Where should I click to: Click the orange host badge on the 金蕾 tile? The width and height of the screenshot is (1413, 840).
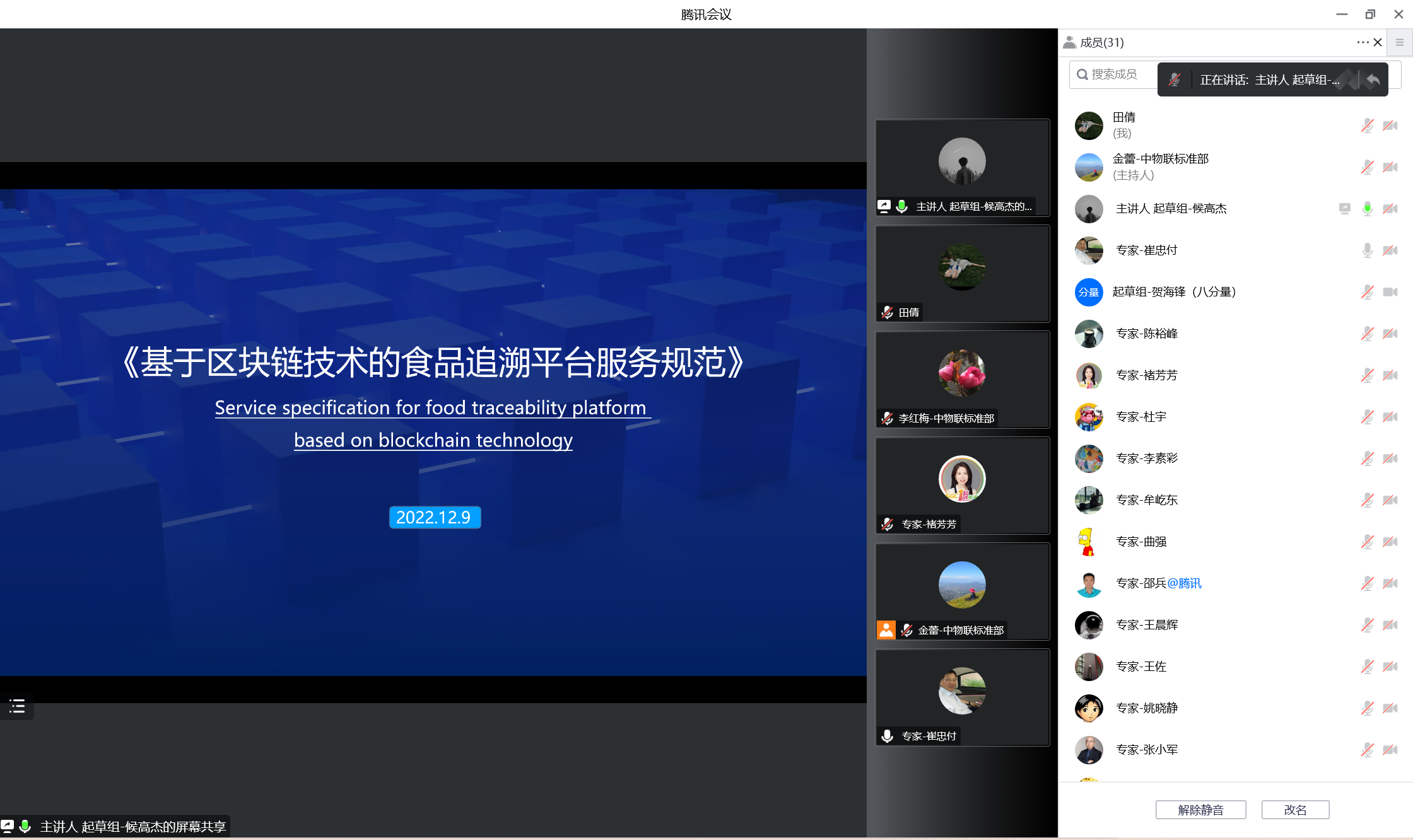coord(886,630)
